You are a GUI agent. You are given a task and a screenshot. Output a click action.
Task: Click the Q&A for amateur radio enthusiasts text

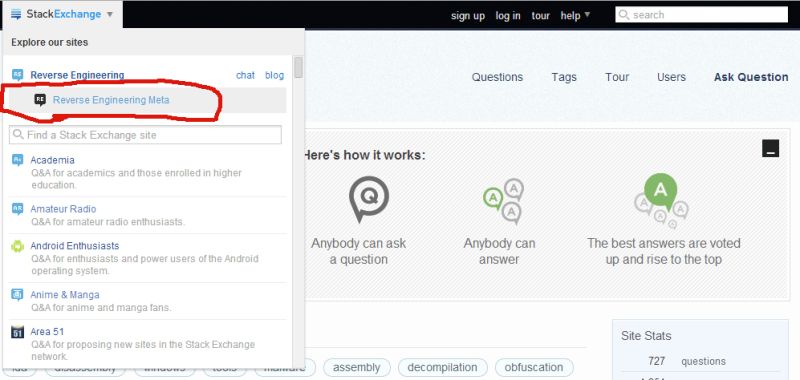[108, 222]
